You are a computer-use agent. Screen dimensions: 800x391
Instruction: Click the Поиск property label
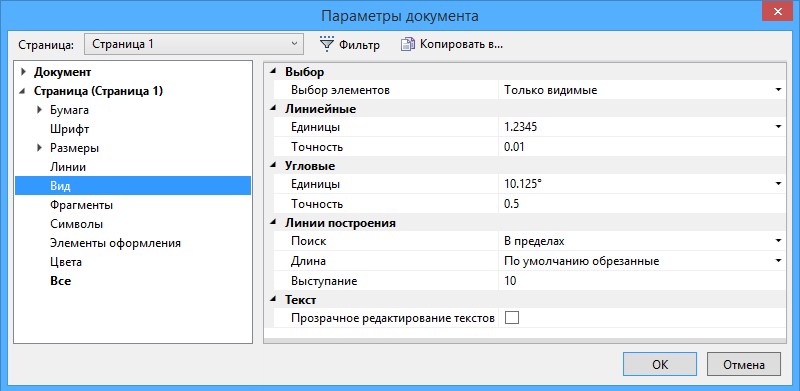308,241
